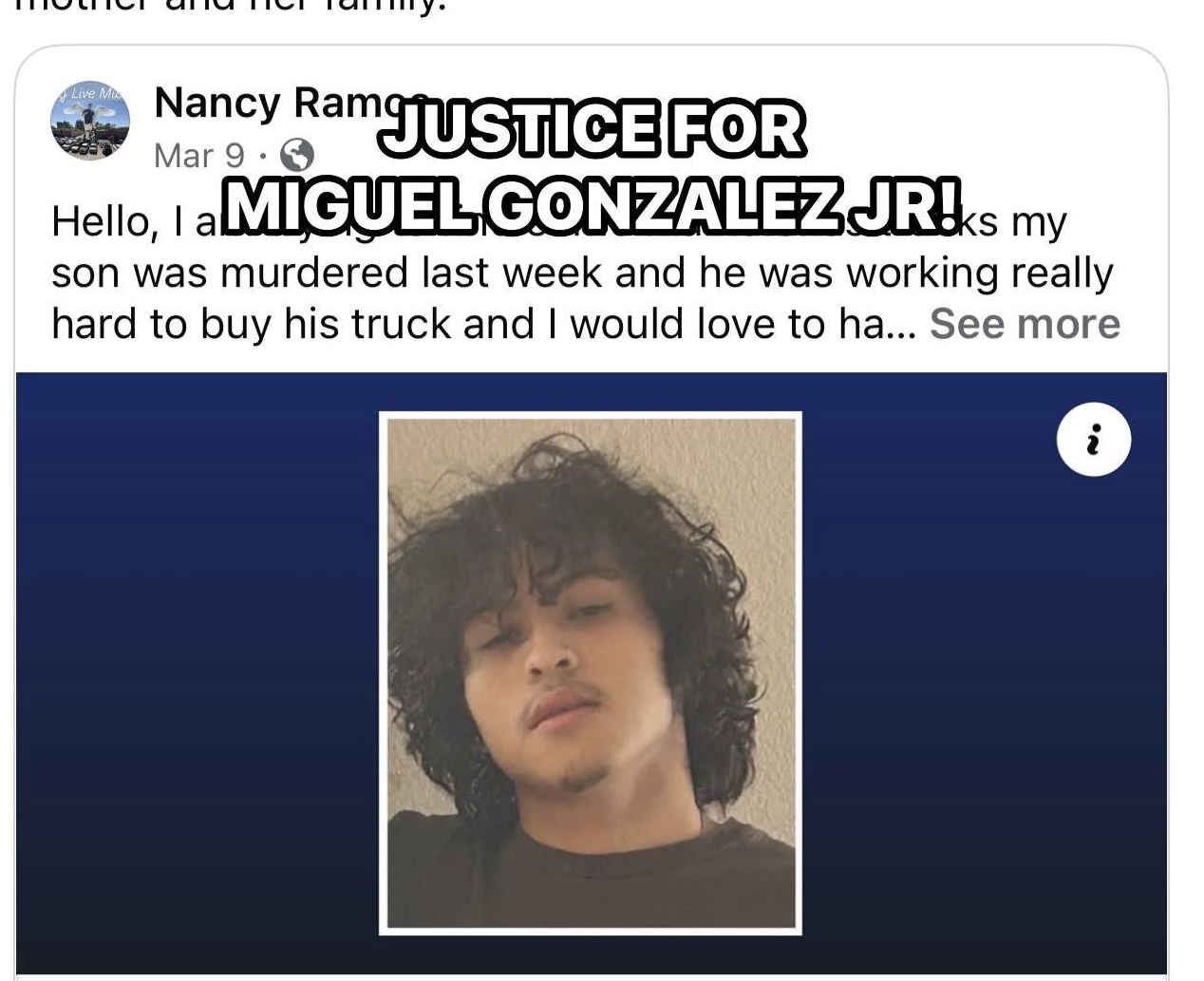This screenshot has height=981, width=1204.
Task: Click the globe public audience icon
Action: tap(298, 155)
